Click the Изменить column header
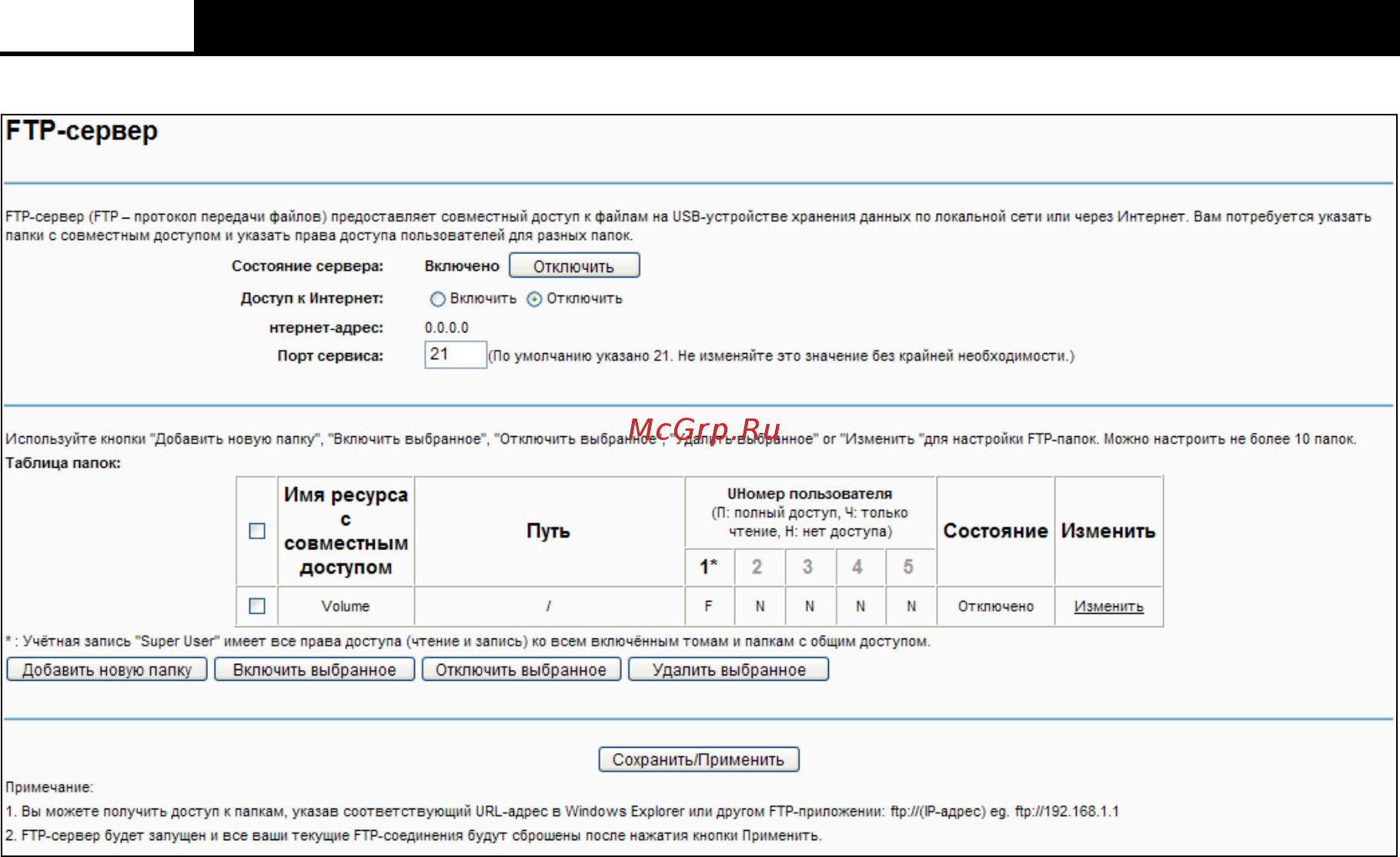1400x857 pixels. 1108,531
